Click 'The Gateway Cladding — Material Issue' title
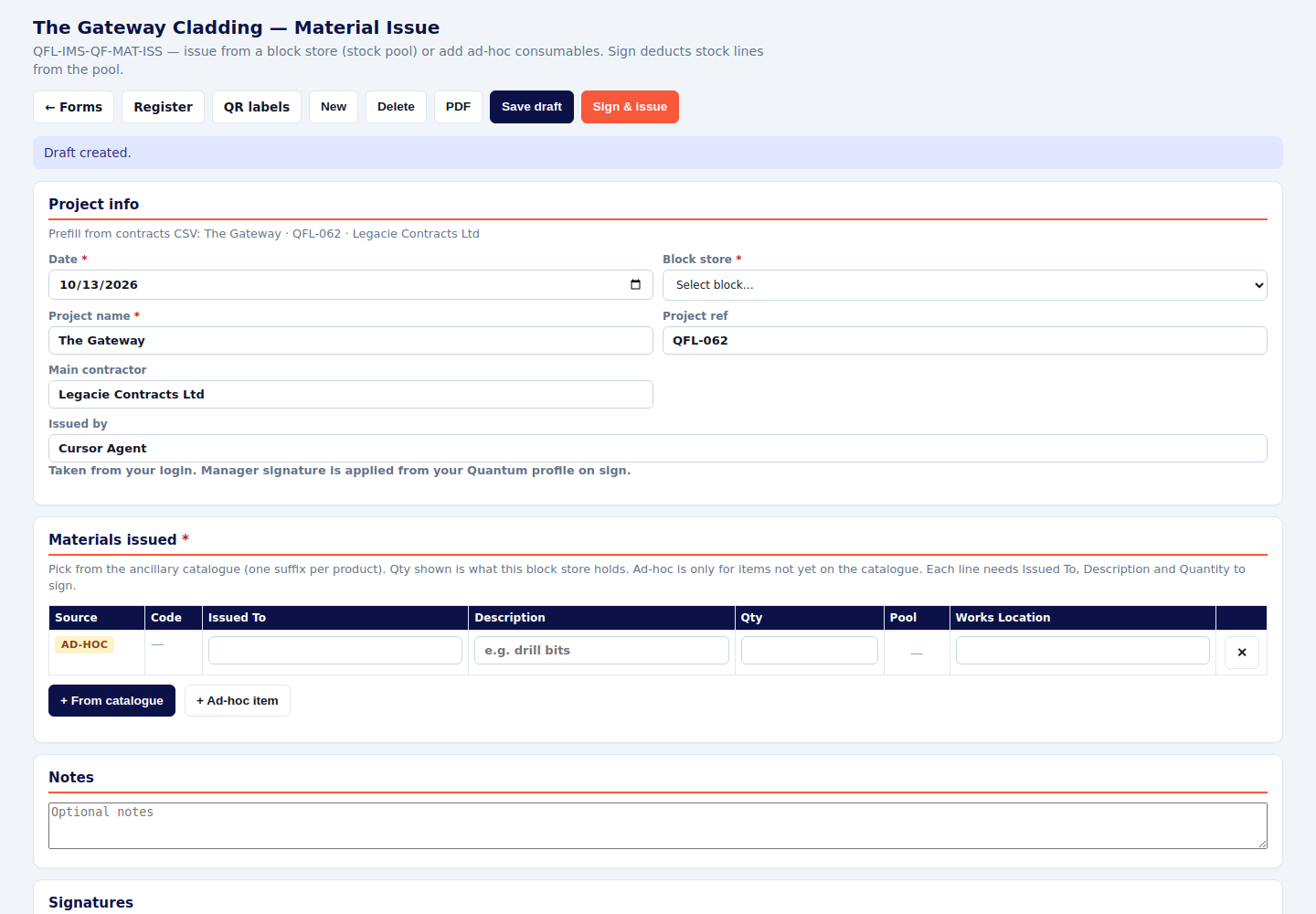The width and height of the screenshot is (1316, 914). point(236,27)
